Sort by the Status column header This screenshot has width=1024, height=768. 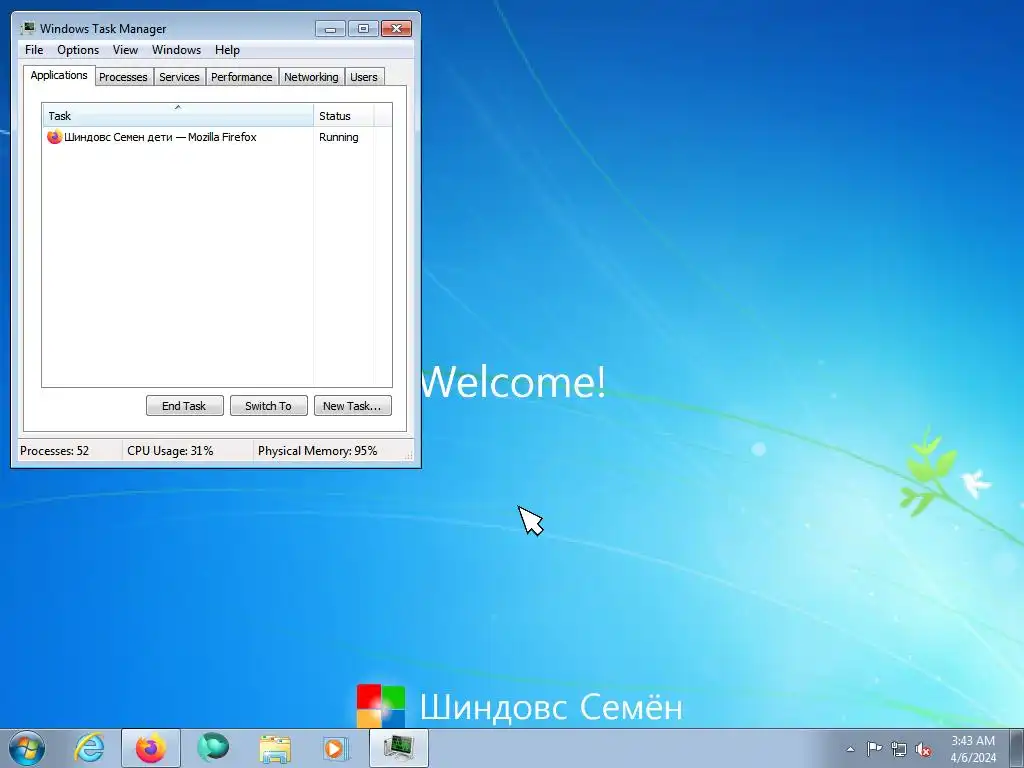(344, 116)
